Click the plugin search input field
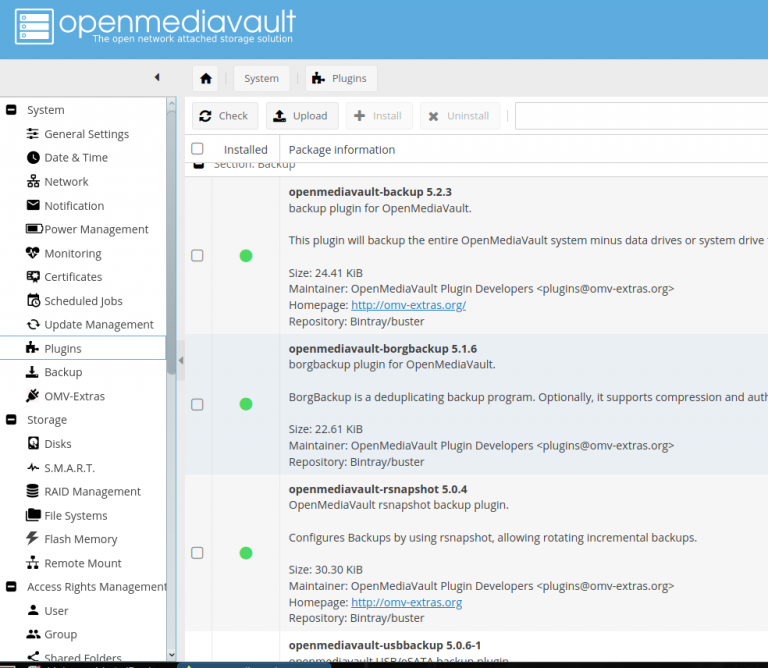 (640, 116)
